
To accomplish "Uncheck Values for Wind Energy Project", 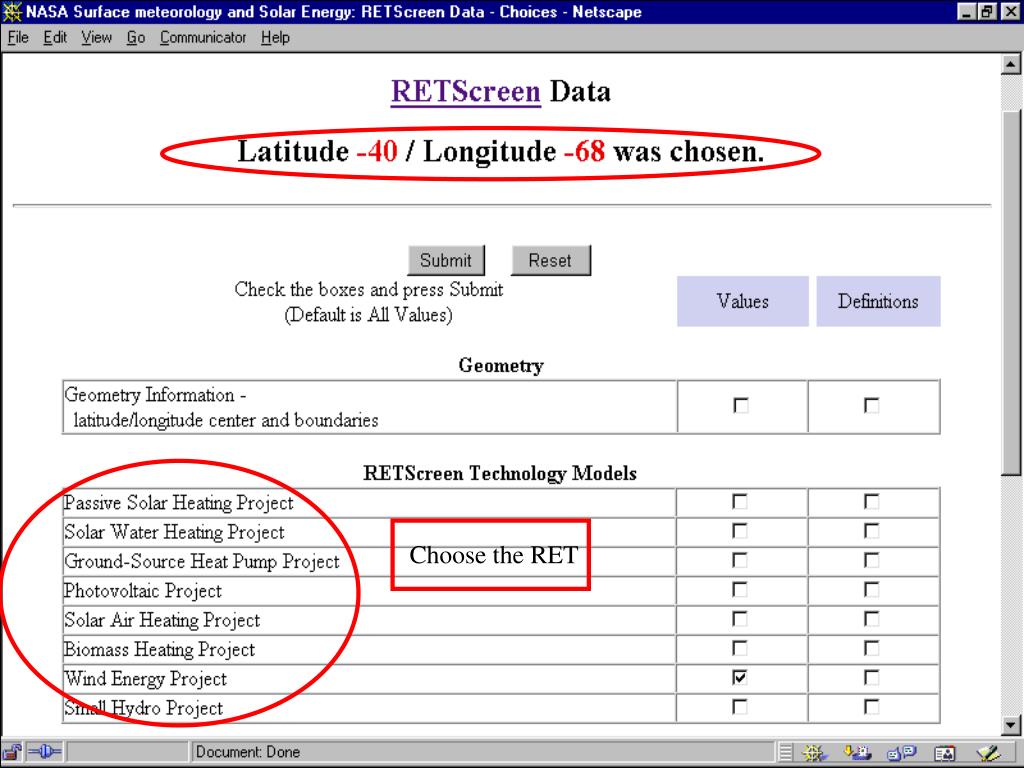I will (739, 678).
